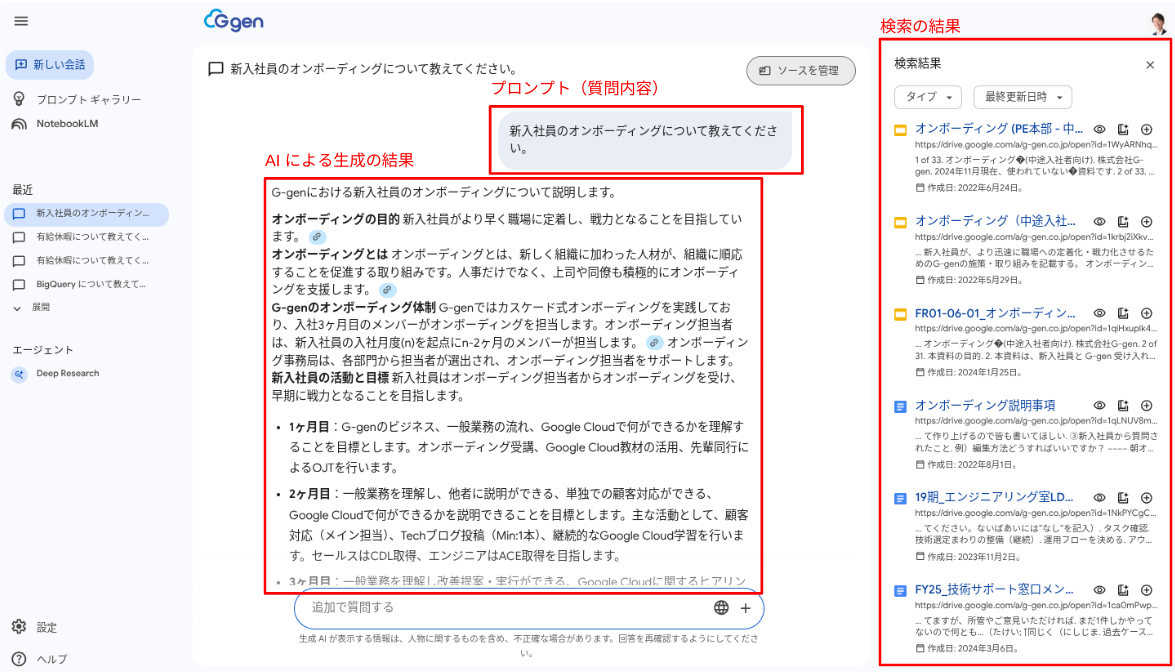
Task: Open result オンボーディング (PE本部 - 中...
Action: [x=999, y=129]
